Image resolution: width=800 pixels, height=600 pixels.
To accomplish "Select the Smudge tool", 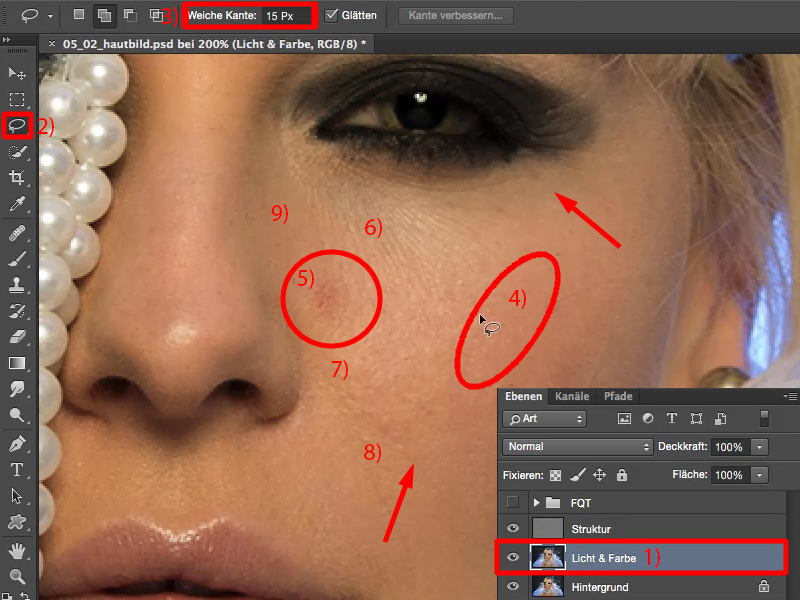I will tap(17, 389).
